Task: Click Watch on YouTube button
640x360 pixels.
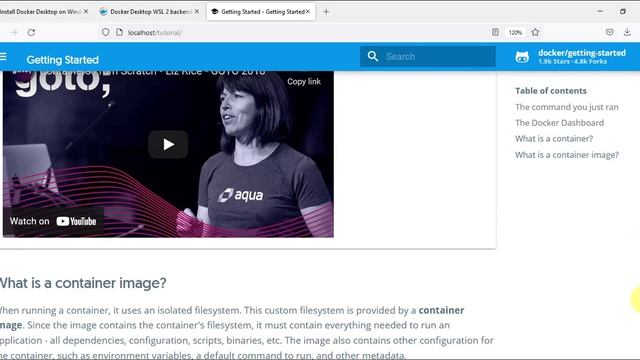Action: [53, 221]
